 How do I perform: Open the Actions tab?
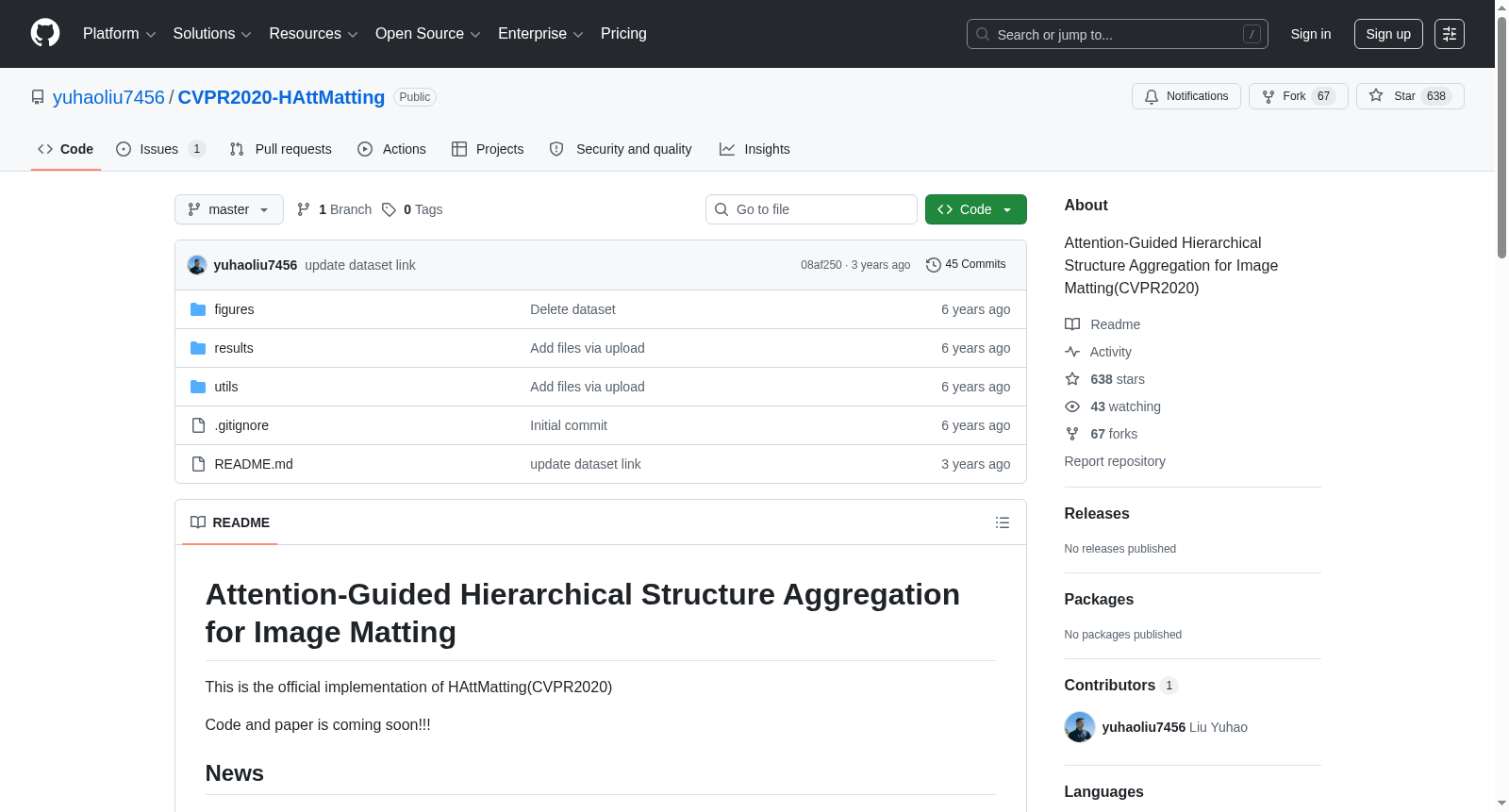click(392, 149)
